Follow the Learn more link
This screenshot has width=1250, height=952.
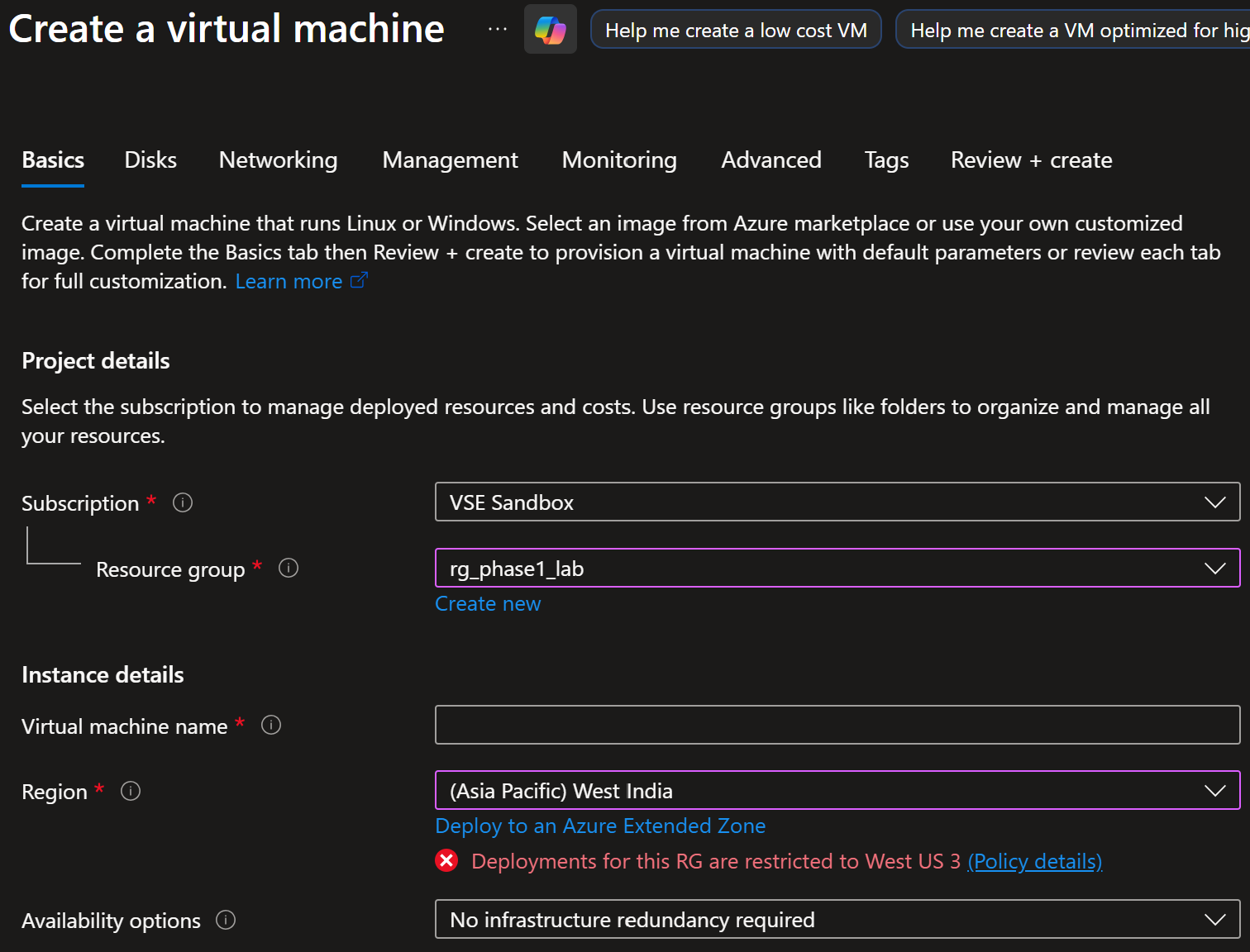pyautogui.click(x=289, y=281)
